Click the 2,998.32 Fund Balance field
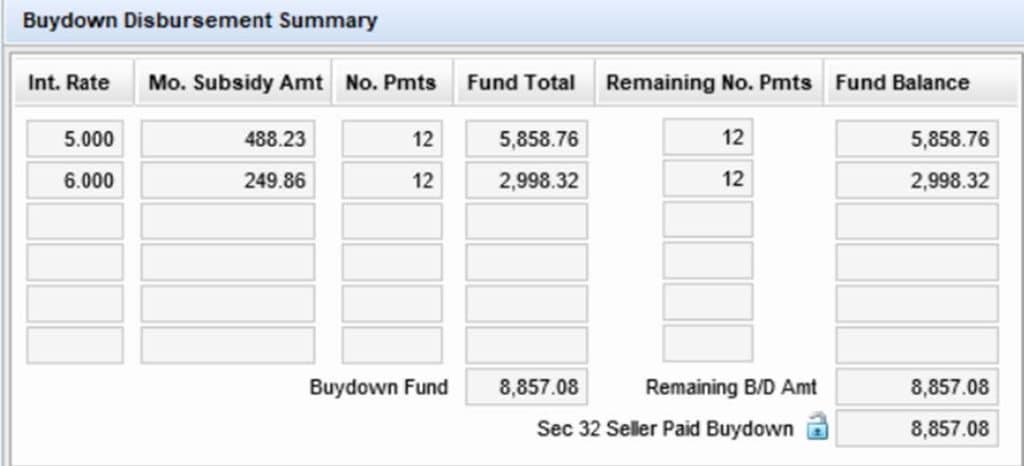The width and height of the screenshot is (1024, 466). [x=917, y=180]
